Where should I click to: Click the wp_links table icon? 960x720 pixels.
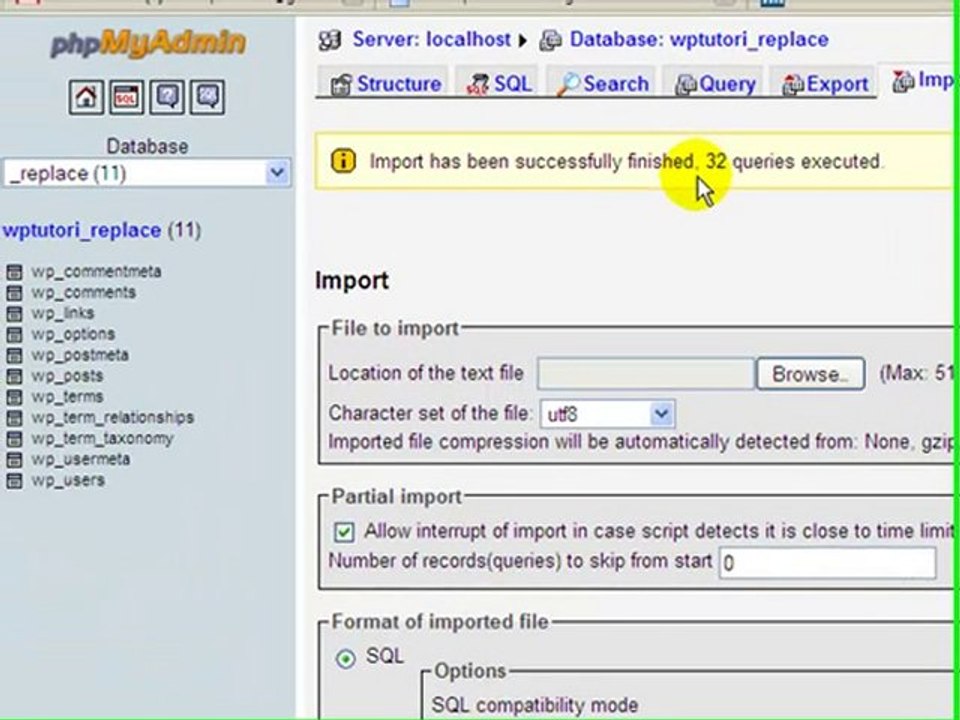click(14, 313)
